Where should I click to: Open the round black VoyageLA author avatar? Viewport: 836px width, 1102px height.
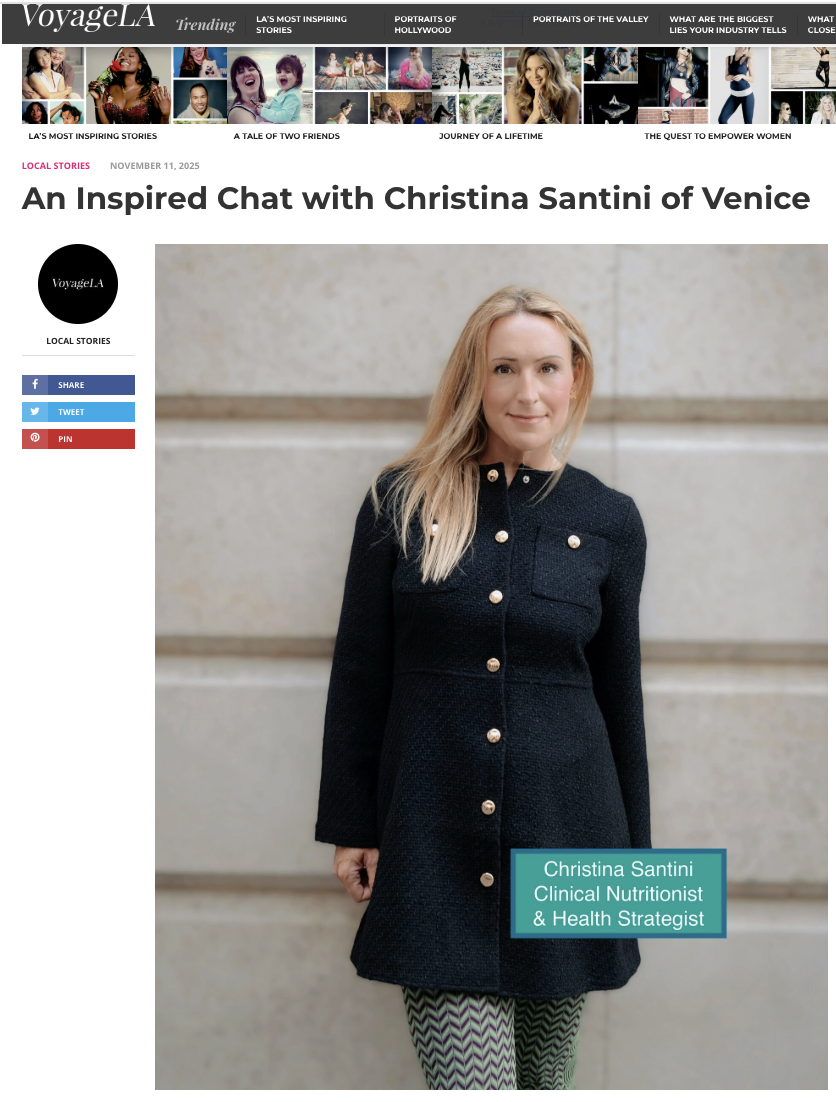[78, 283]
